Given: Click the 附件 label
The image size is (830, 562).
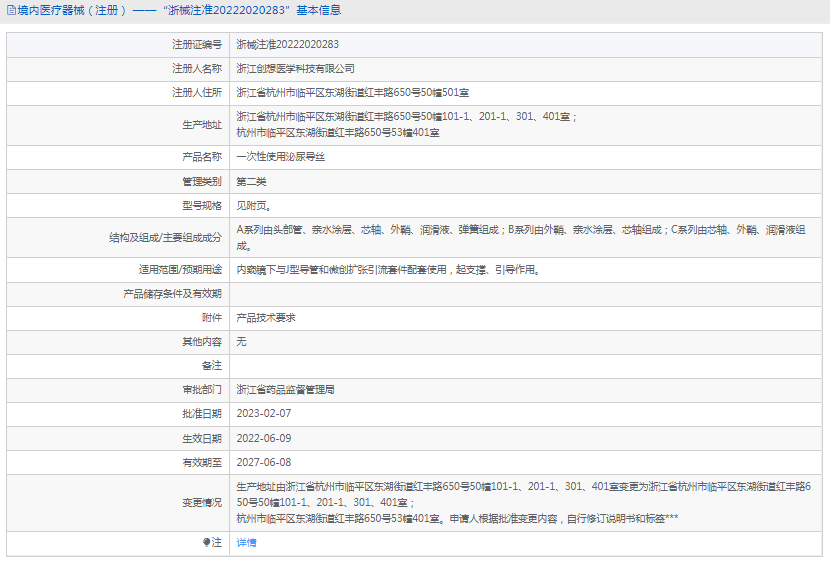Looking at the screenshot, I should point(212,318).
